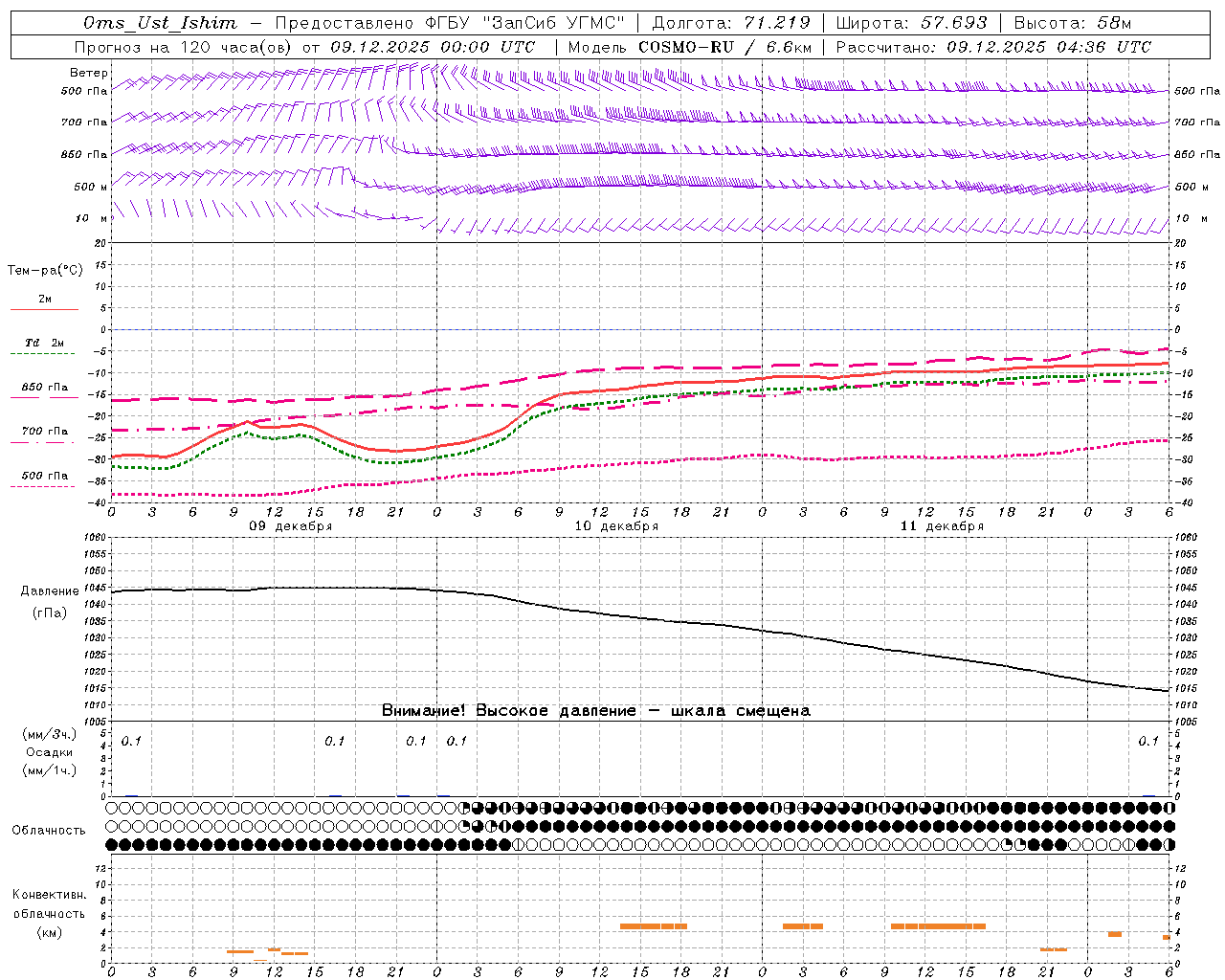Image resolution: width=1225 pixels, height=980 pixels.
Task: Click the Td 2м dew point legend entry
Action: 44,343
